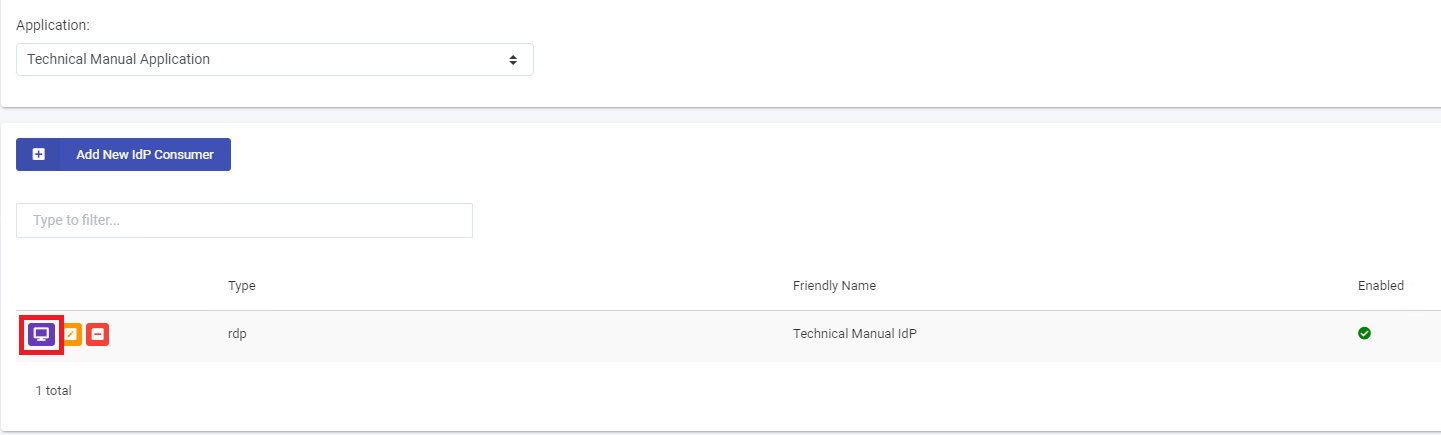Click blank area of the rdp table row

[520, 334]
